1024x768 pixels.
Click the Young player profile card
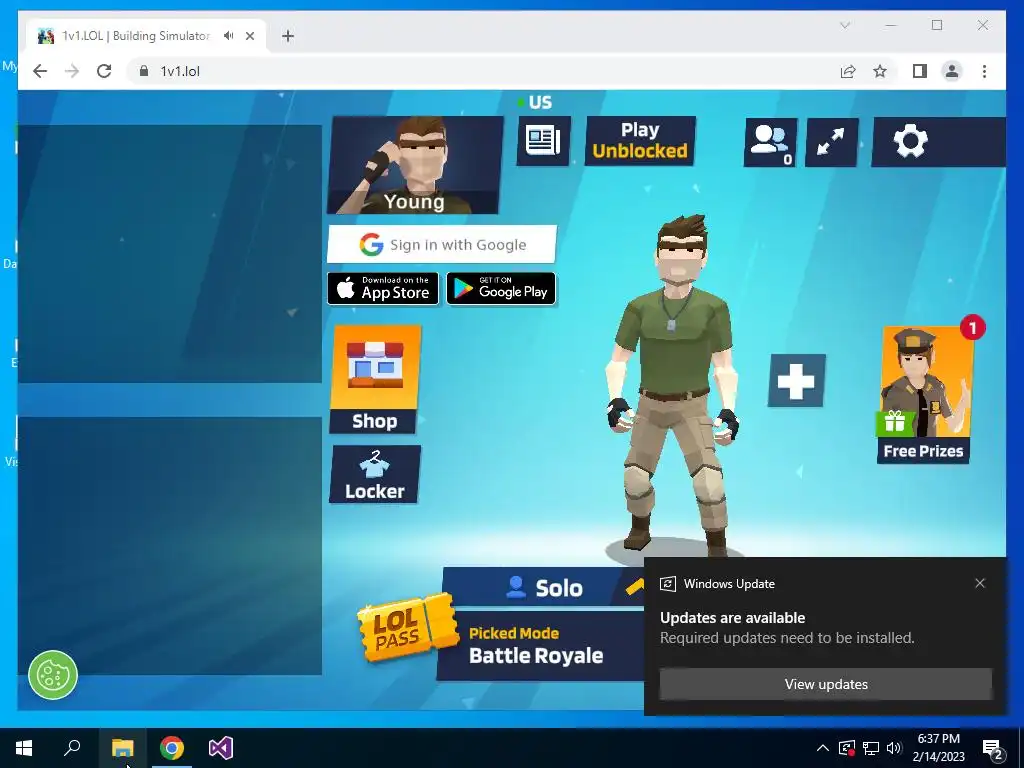[x=415, y=165]
